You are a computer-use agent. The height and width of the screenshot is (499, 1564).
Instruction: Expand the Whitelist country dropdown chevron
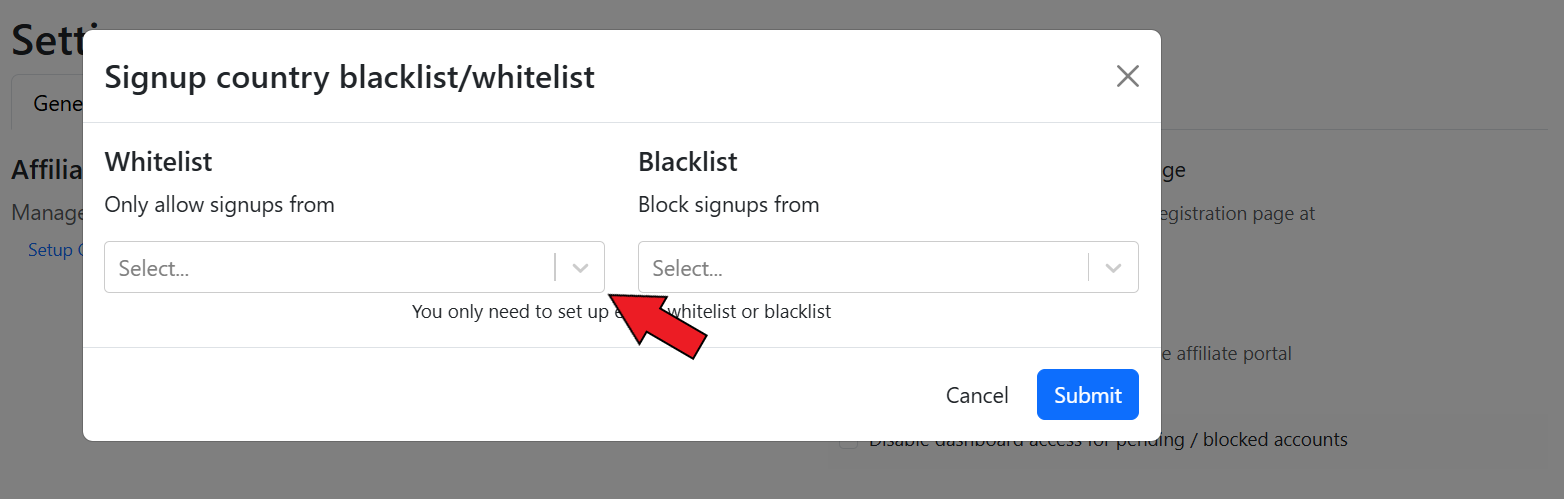click(580, 268)
